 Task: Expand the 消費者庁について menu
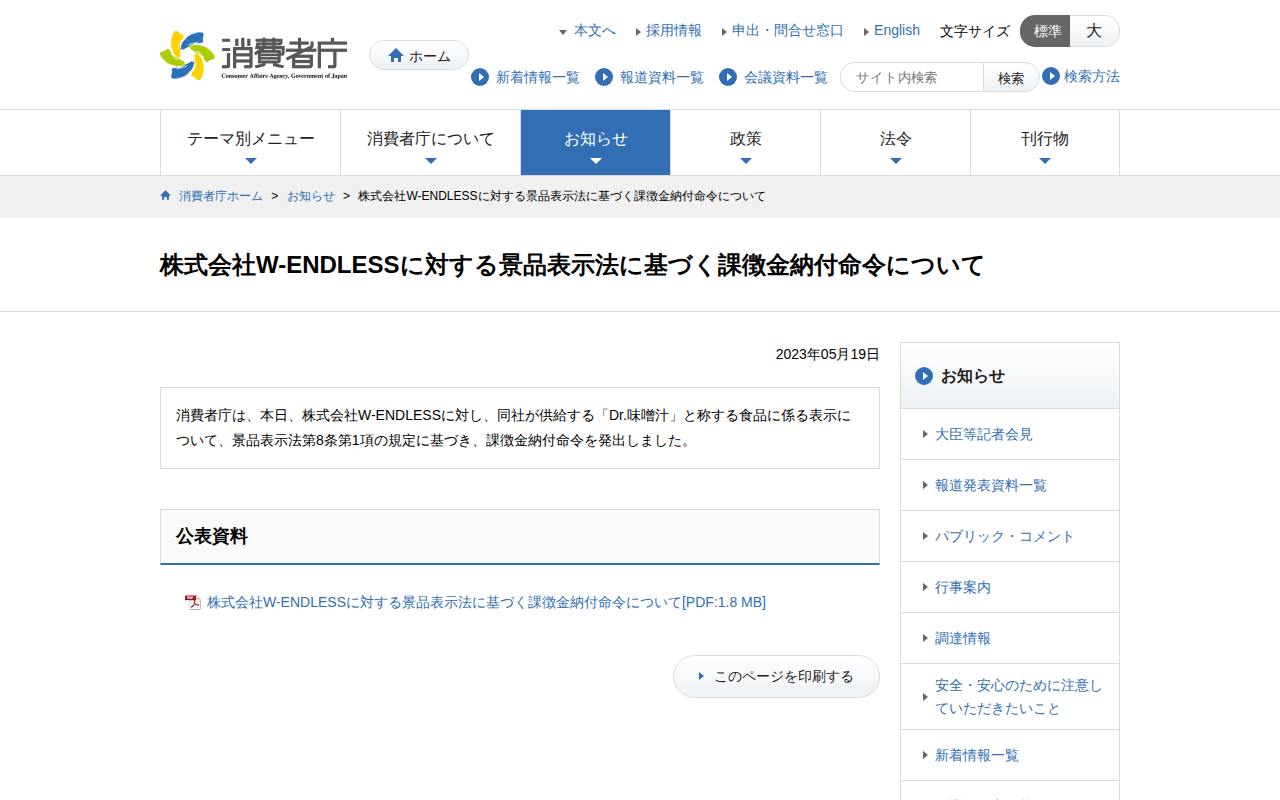[x=430, y=142]
